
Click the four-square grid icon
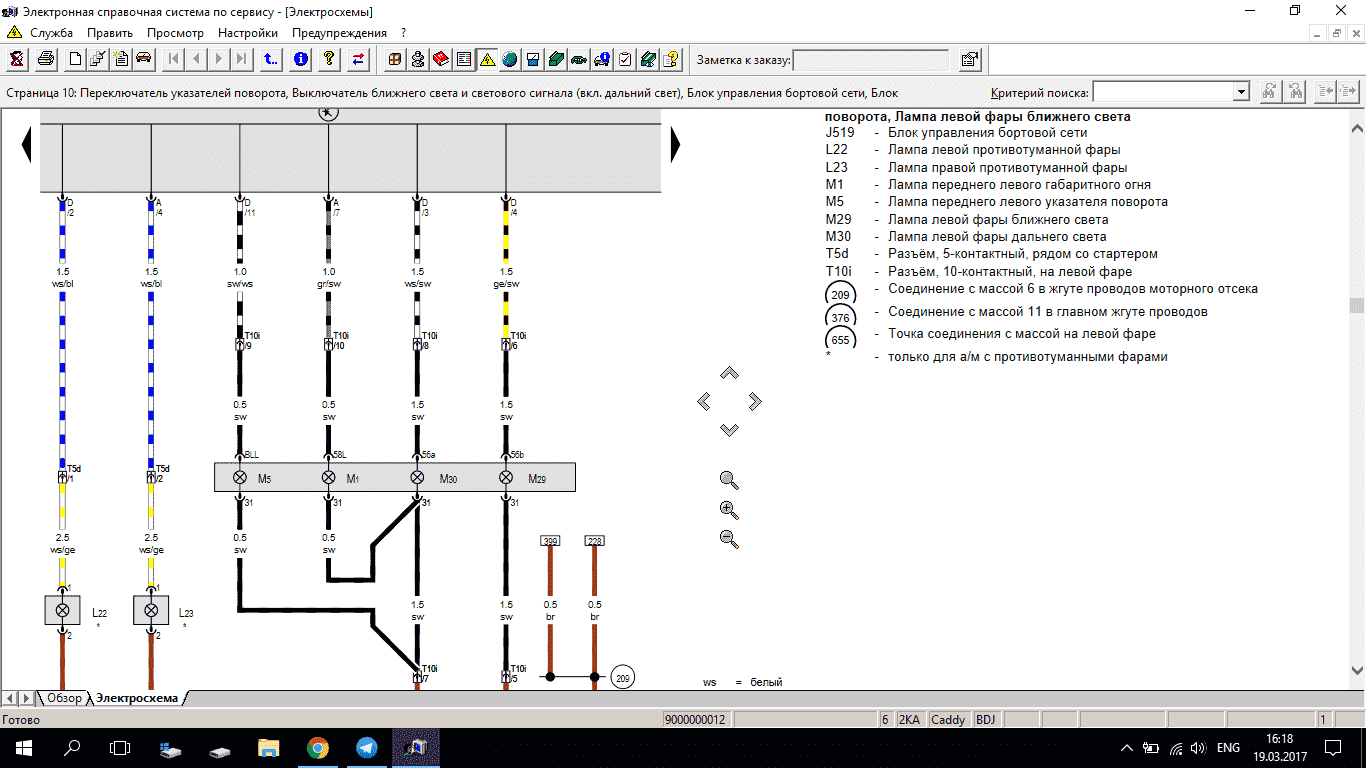tap(396, 59)
